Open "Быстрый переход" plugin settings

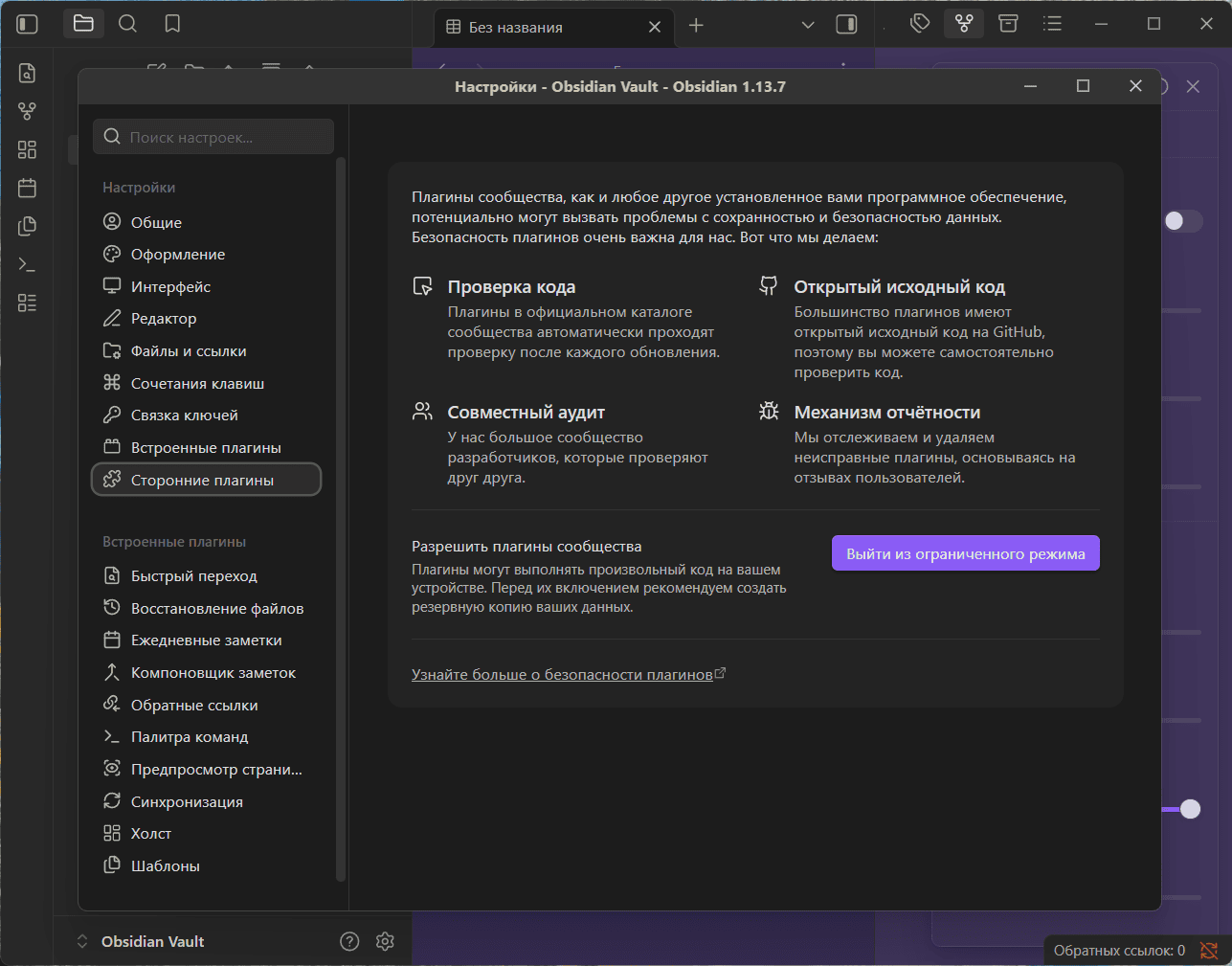(206, 576)
